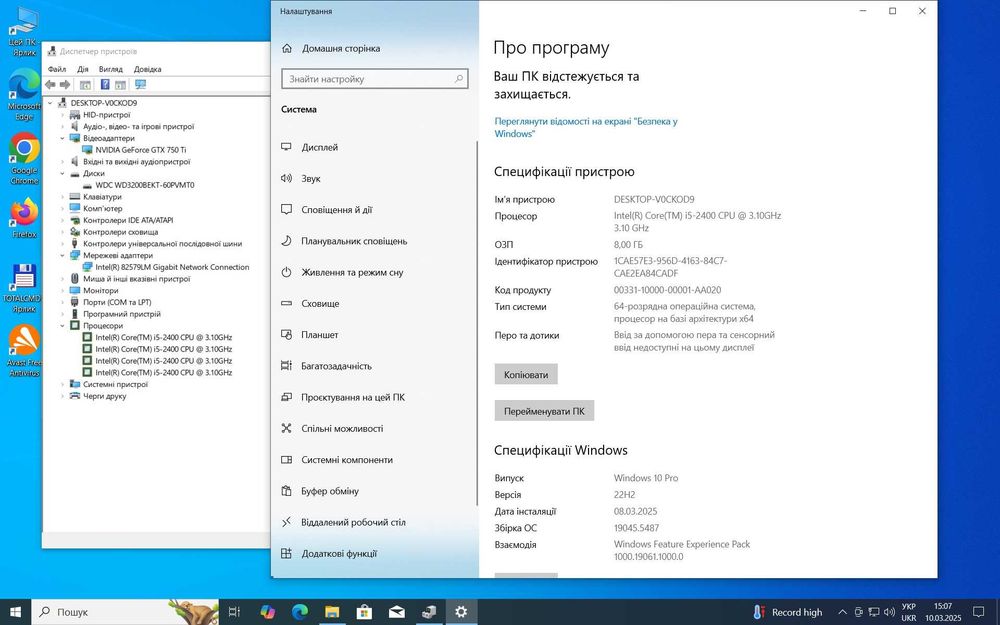Open Avast Free Antivirus desktop icon
The height and width of the screenshot is (625, 1000).
click(24, 351)
